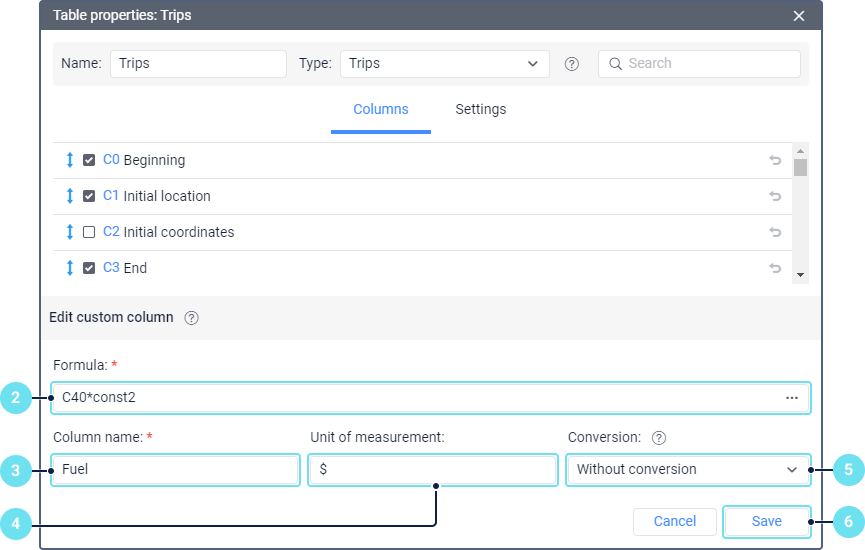Uncheck the C0 Beginning column checkbox
The image size is (865, 550).
pos(89,160)
